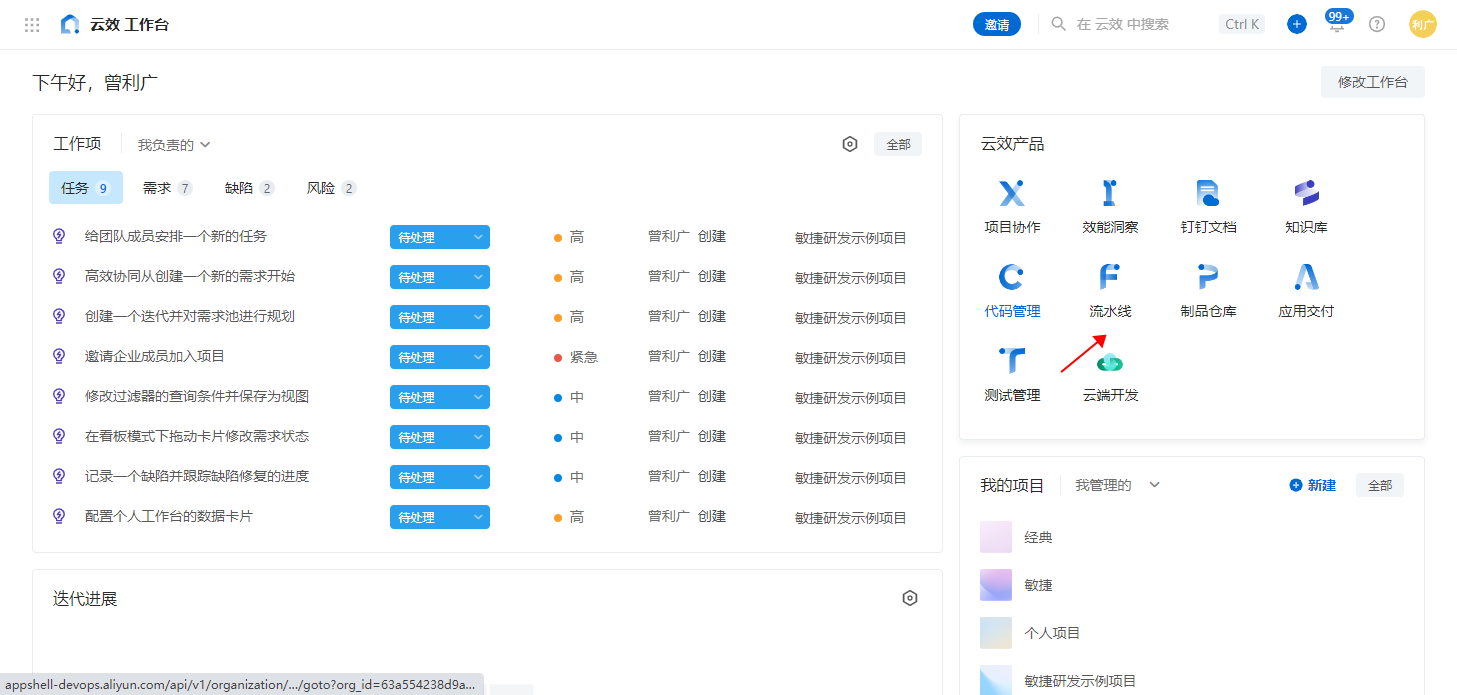Image resolution: width=1457 pixels, height=695 pixels.
Task: Click 高 priority of 配置个人工作台的数据卡片
Action: click(569, 517)
